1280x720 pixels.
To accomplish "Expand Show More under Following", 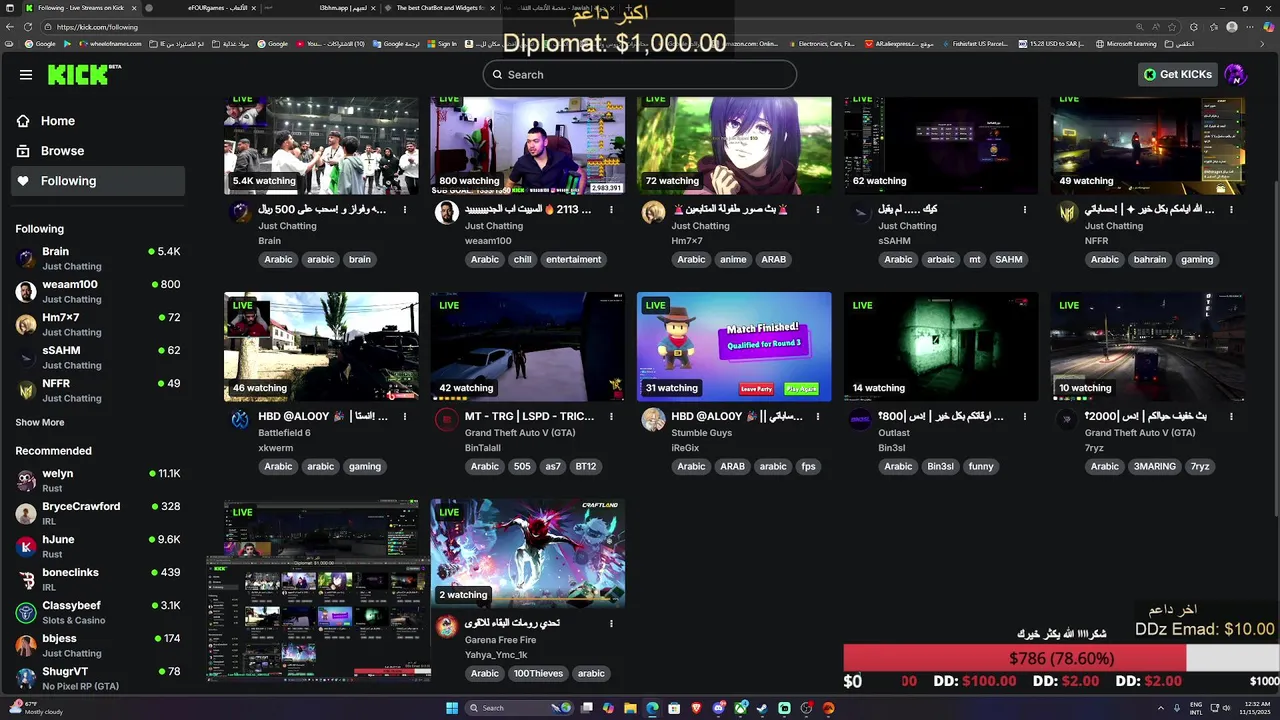I will click(40, 423).
